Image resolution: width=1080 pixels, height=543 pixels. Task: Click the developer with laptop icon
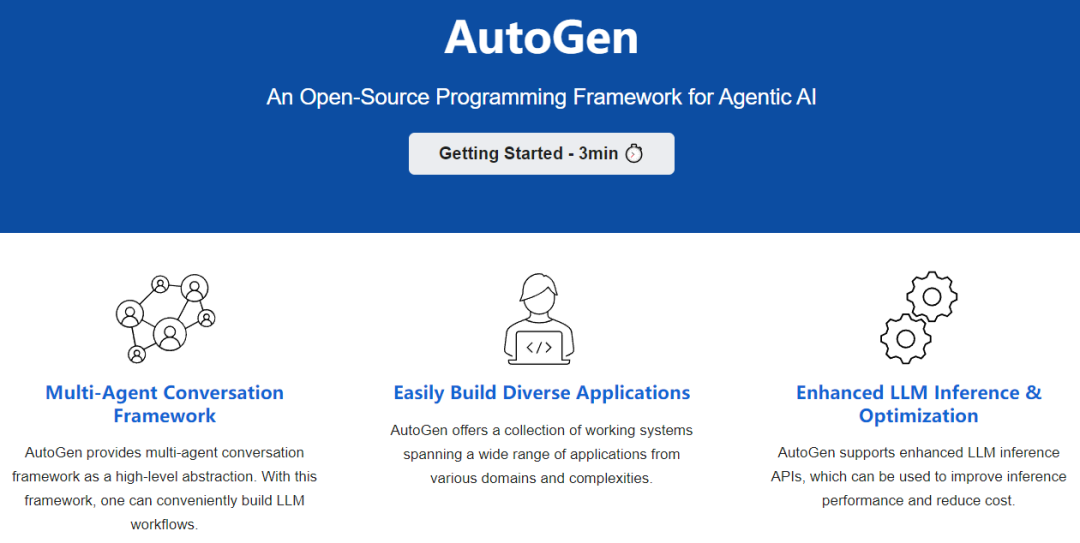tap(539, 318)
